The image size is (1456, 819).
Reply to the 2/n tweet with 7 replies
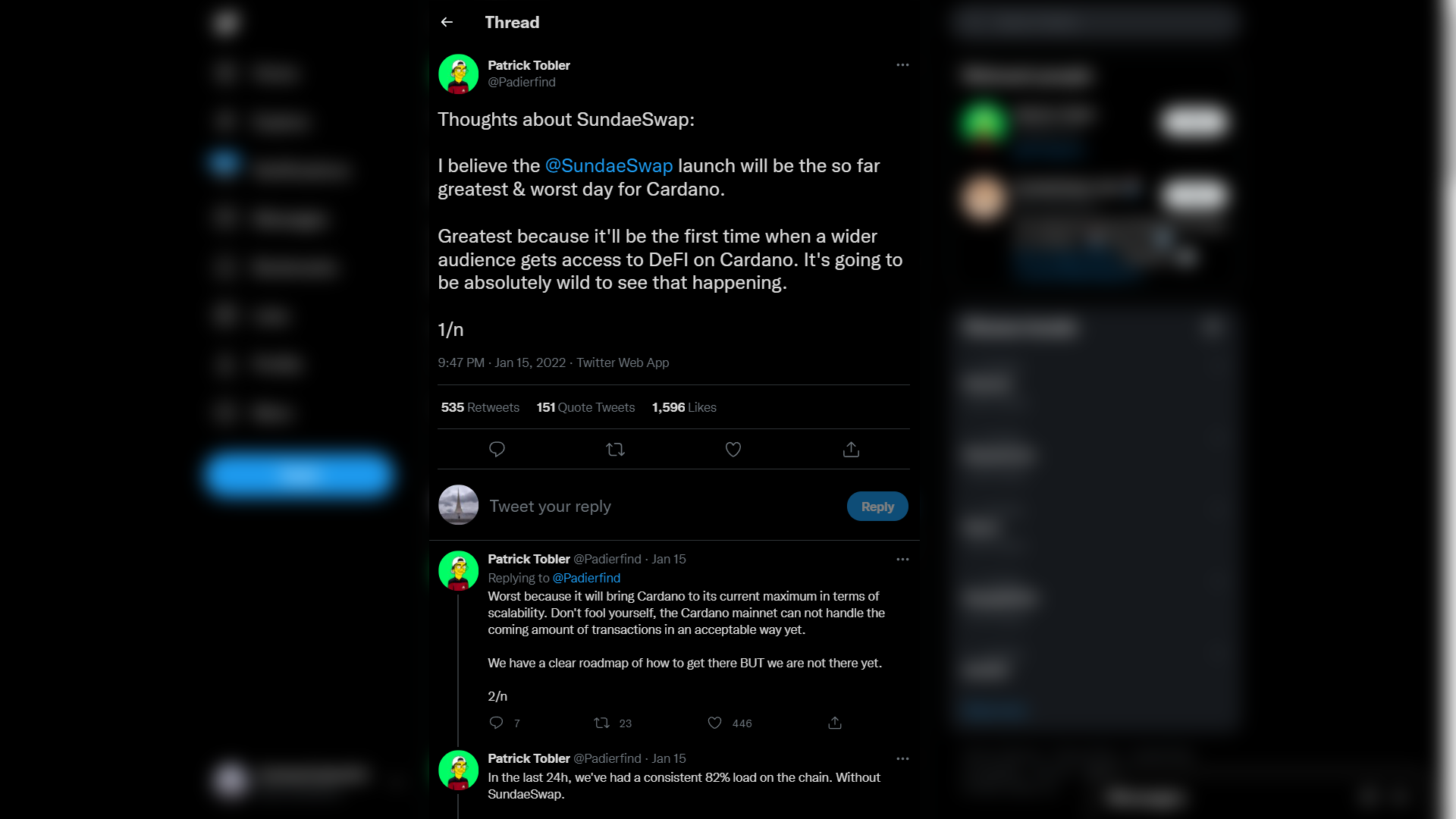point(504,723)
